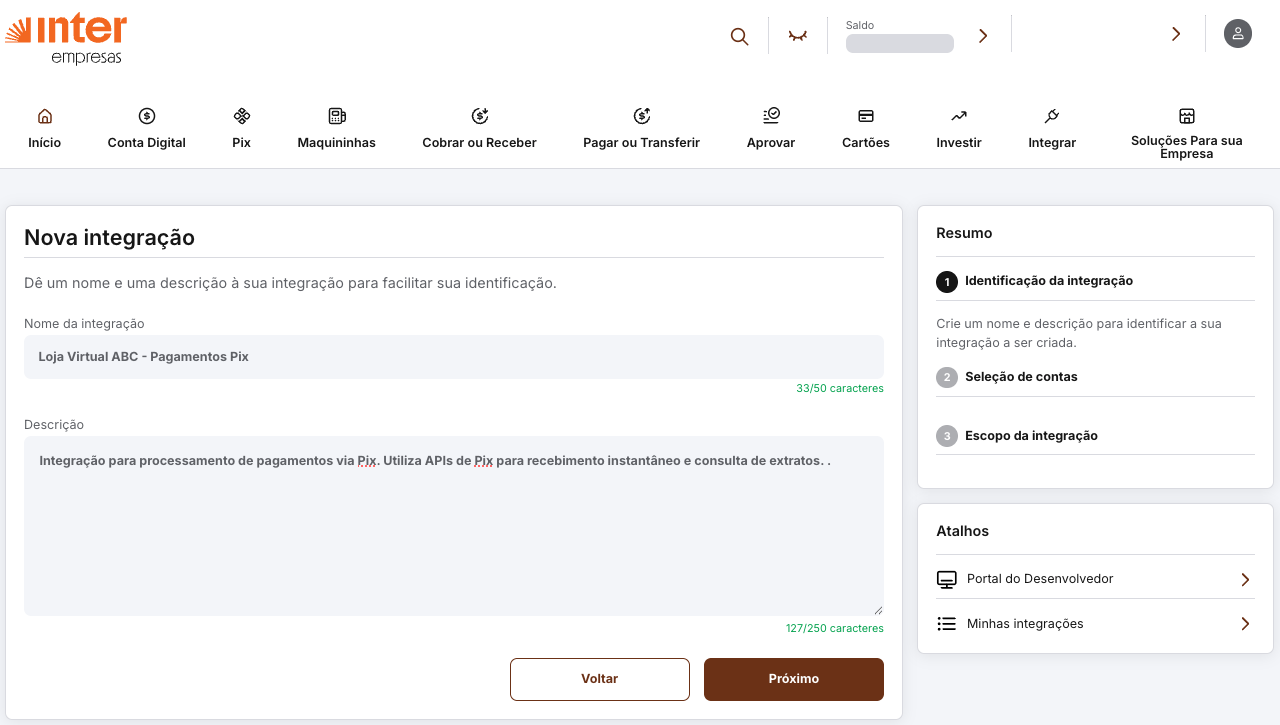Select the Maquininhas card machine icon

[x=336, y=116]
